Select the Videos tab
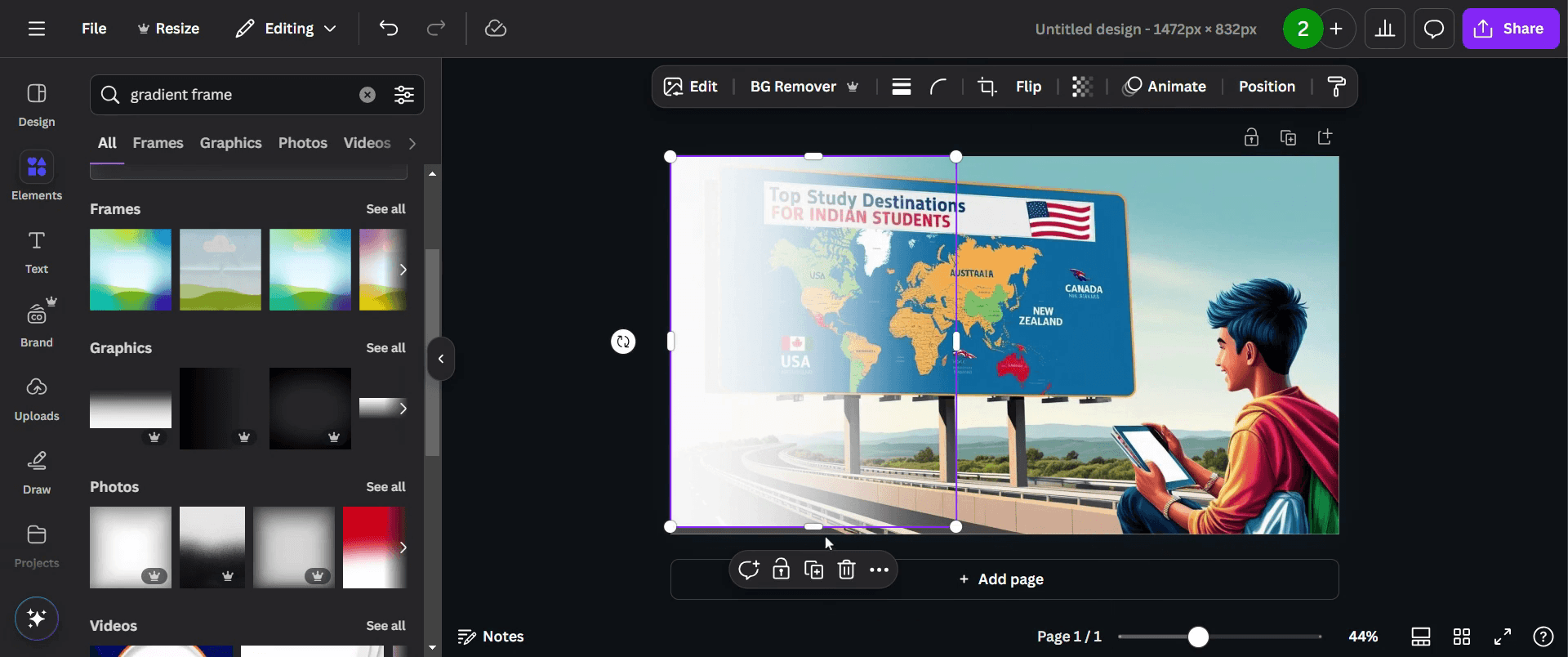The height and width of the screenshot is (657, 1568). 367,143
